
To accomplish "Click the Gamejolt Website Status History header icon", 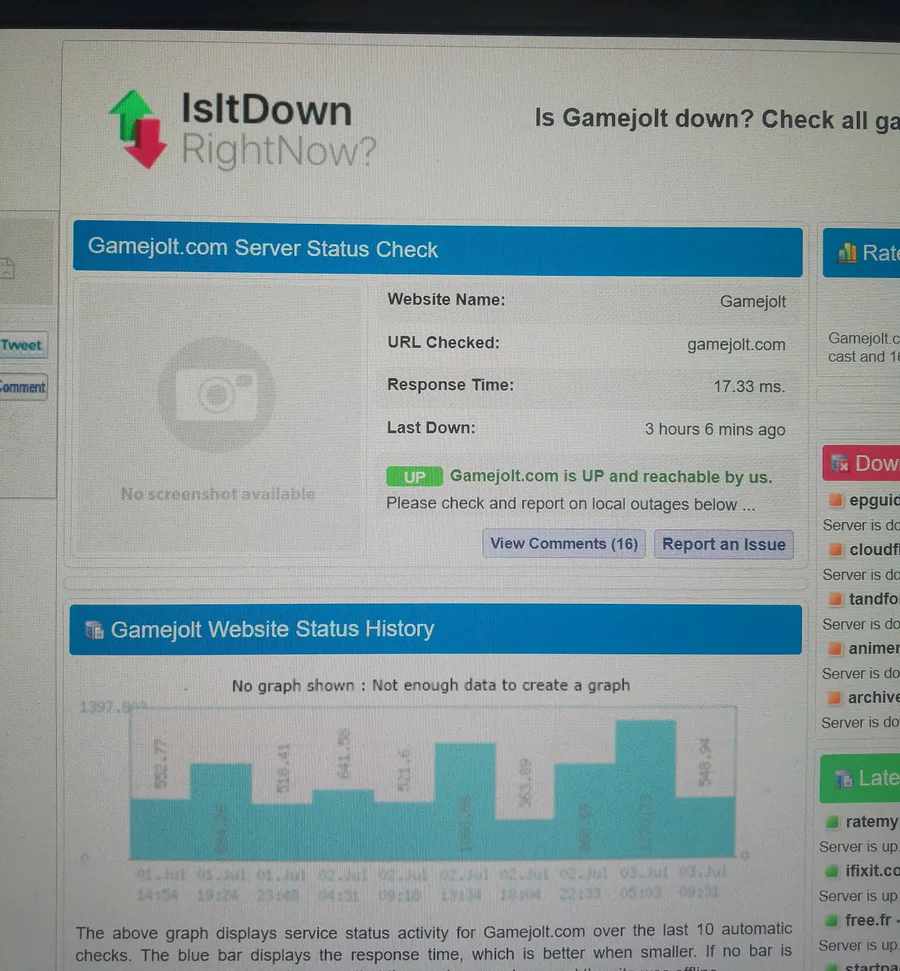I will point(94,630).
